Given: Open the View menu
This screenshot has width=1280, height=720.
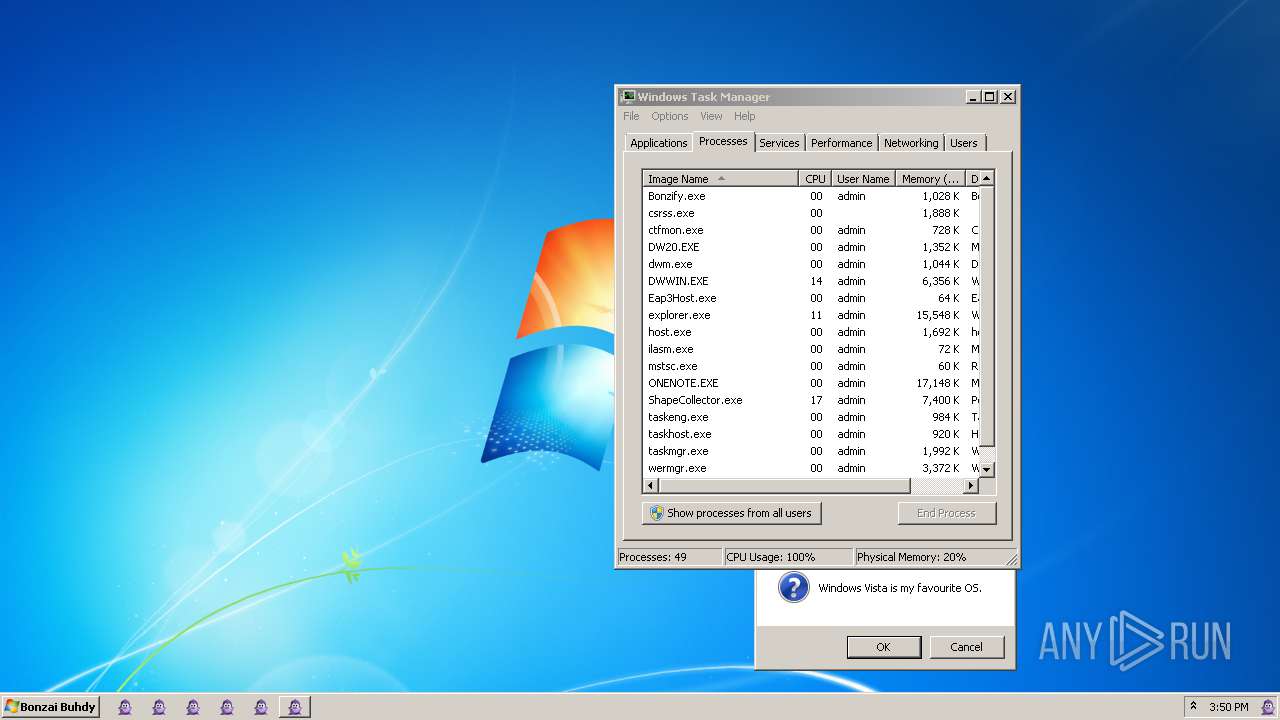Looking at the screenshot, I should [711, 116].
